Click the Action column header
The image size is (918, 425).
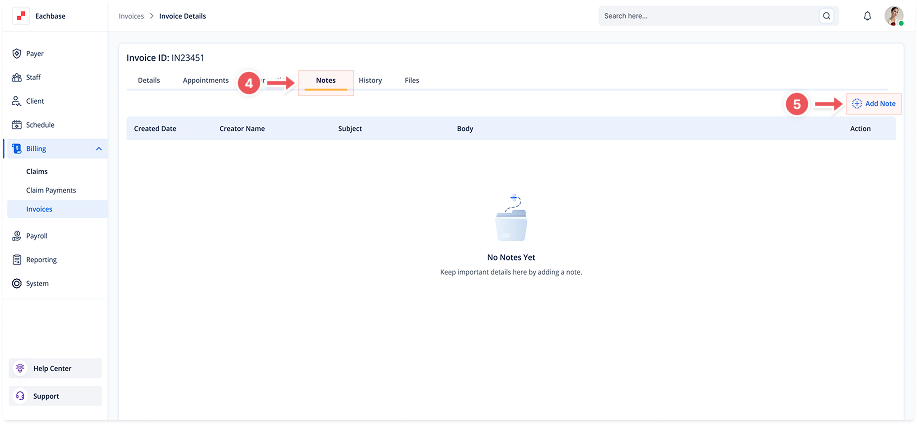860,128
